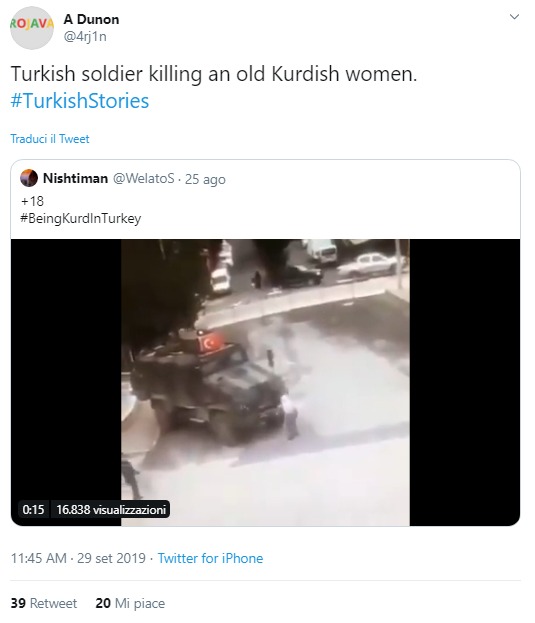Click the Traduci il Tweet link
Viewport: 535px width, 623px height.
point(50,139)
